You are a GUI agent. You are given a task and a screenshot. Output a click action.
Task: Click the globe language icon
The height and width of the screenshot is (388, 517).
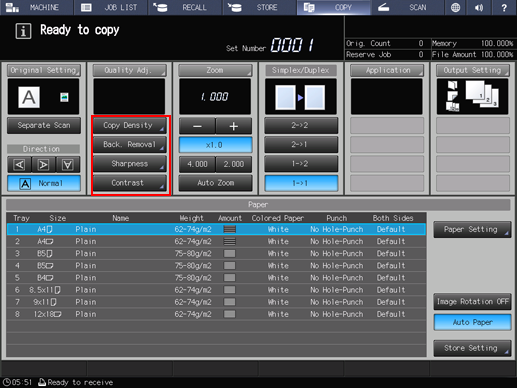point(455,7)
